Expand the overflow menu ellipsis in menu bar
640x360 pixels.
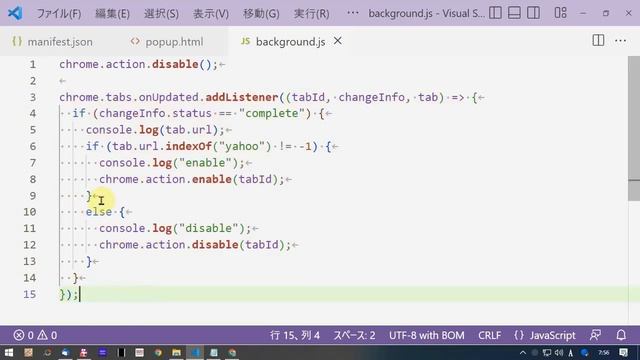click(x=353, y=13)
